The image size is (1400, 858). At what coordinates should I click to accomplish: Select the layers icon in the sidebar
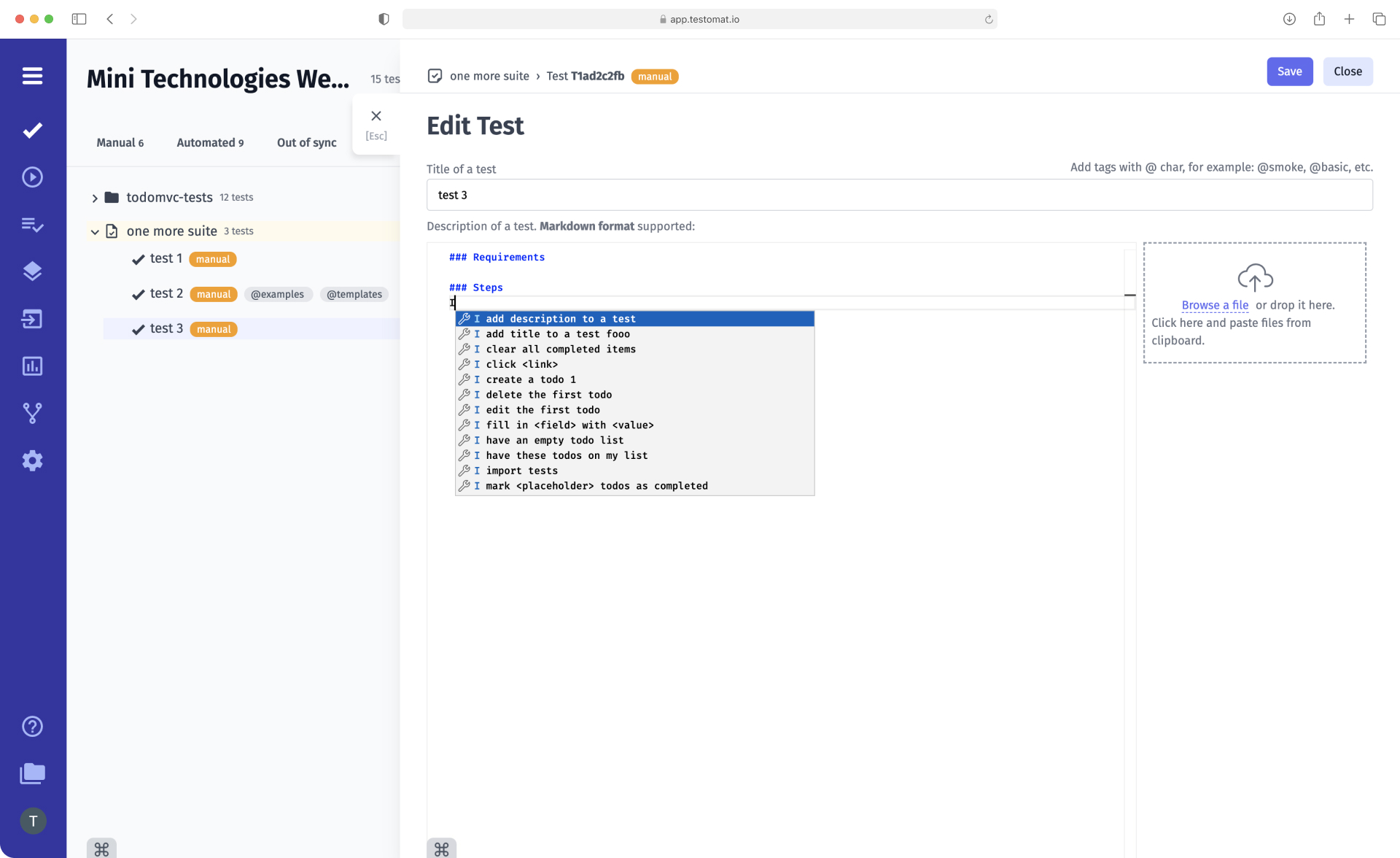33,271
